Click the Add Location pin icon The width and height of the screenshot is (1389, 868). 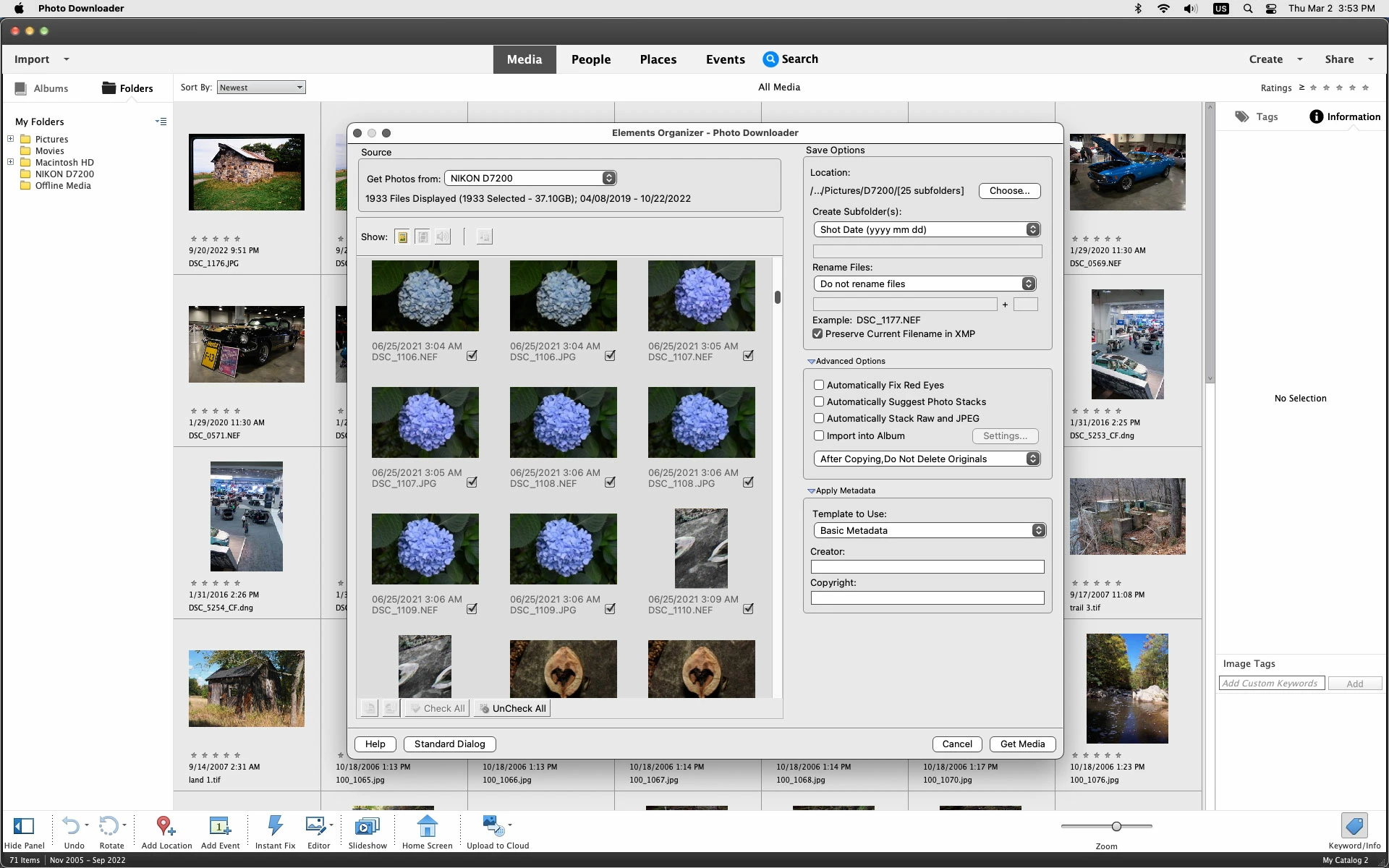pos(165,826)
